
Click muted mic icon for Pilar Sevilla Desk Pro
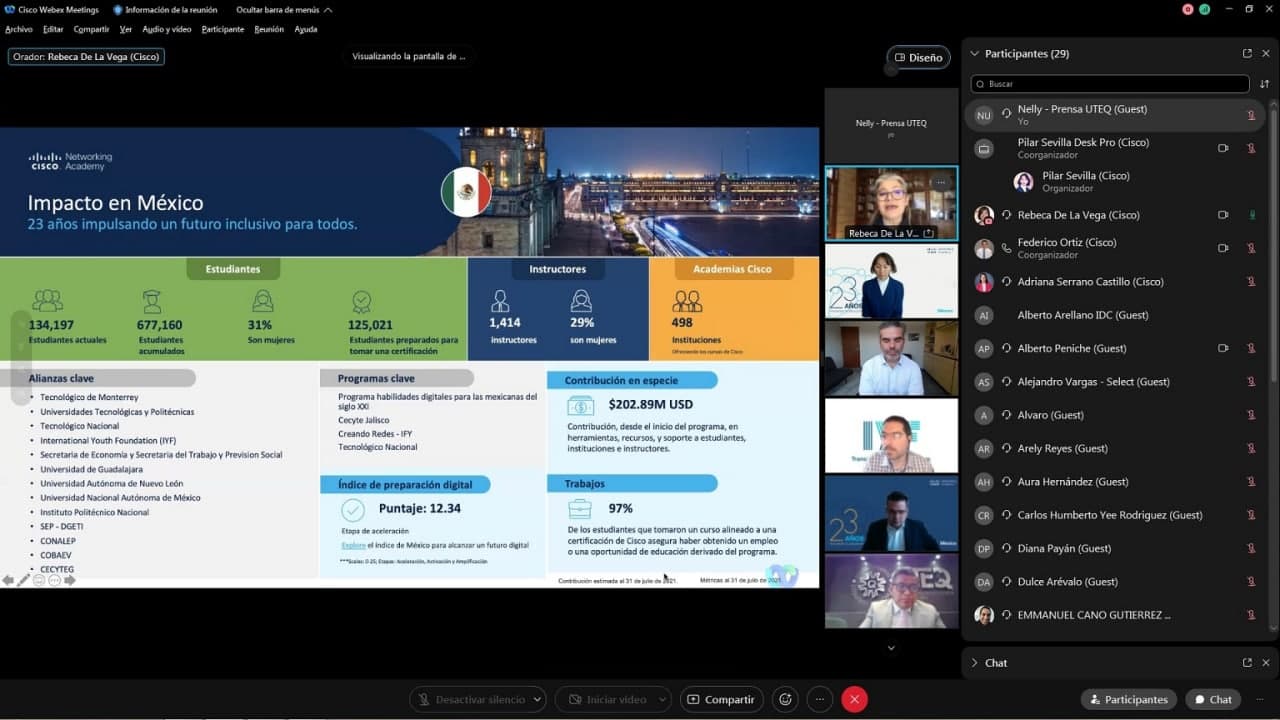click(1251, 148)
